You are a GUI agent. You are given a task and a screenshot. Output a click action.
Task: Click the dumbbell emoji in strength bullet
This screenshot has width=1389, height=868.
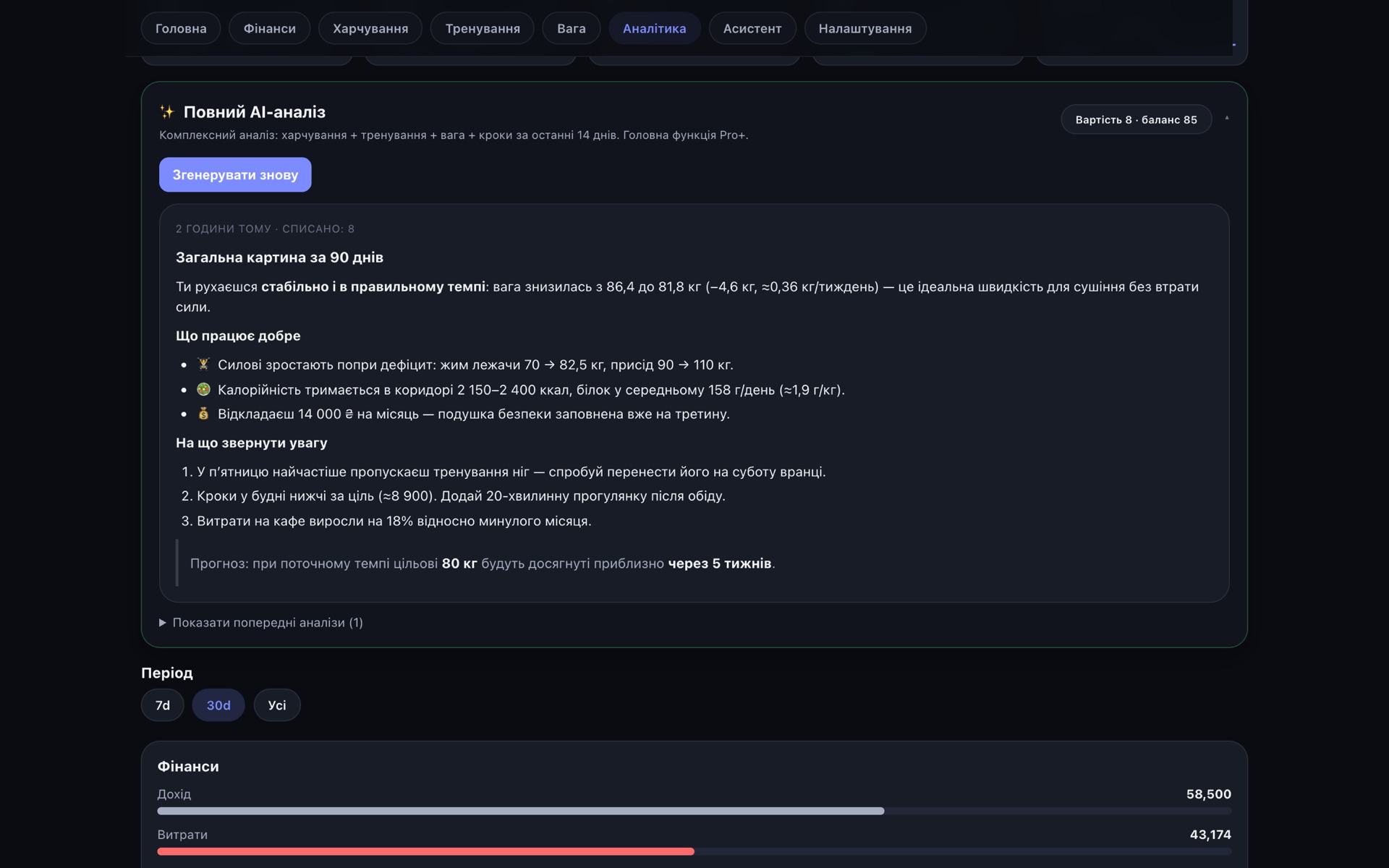point(203,364)
